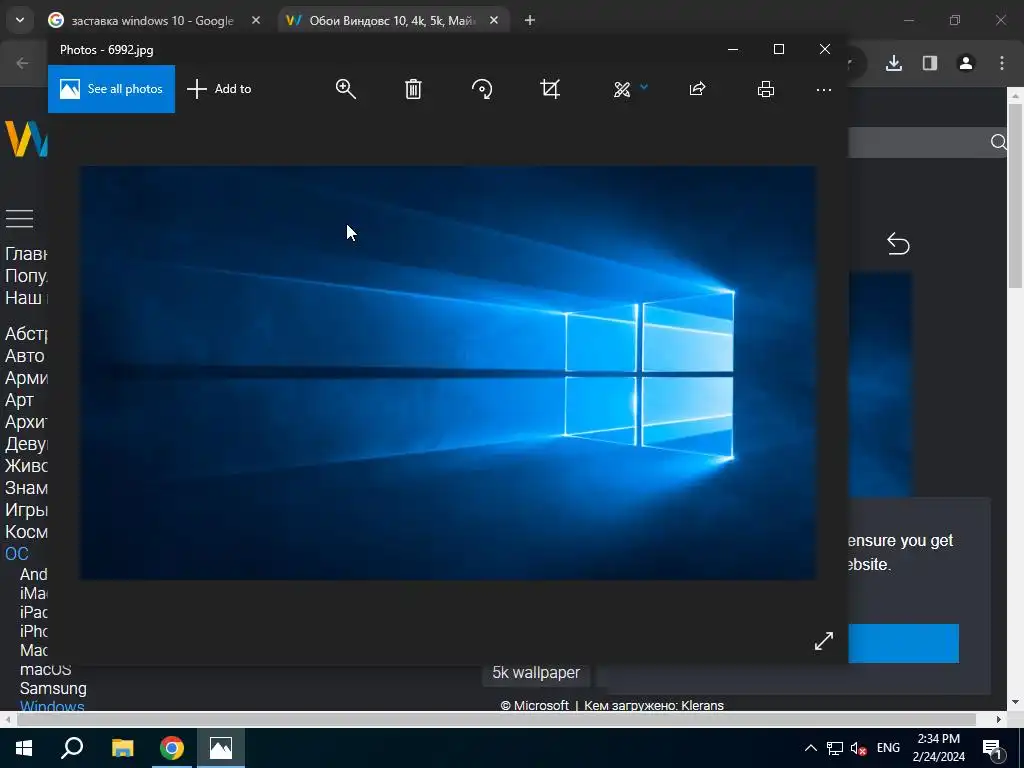Open the ОС category link
1024x768 pixels.
pyautogui.click(x=17, y=554)
